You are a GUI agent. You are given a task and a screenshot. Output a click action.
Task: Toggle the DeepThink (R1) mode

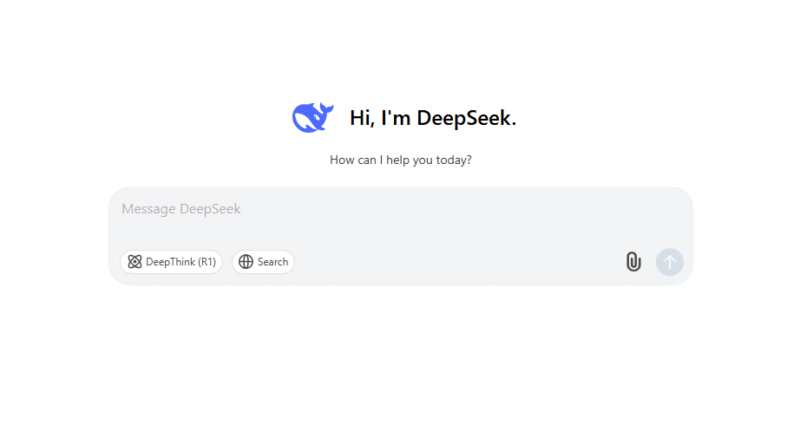click(171, 262)
